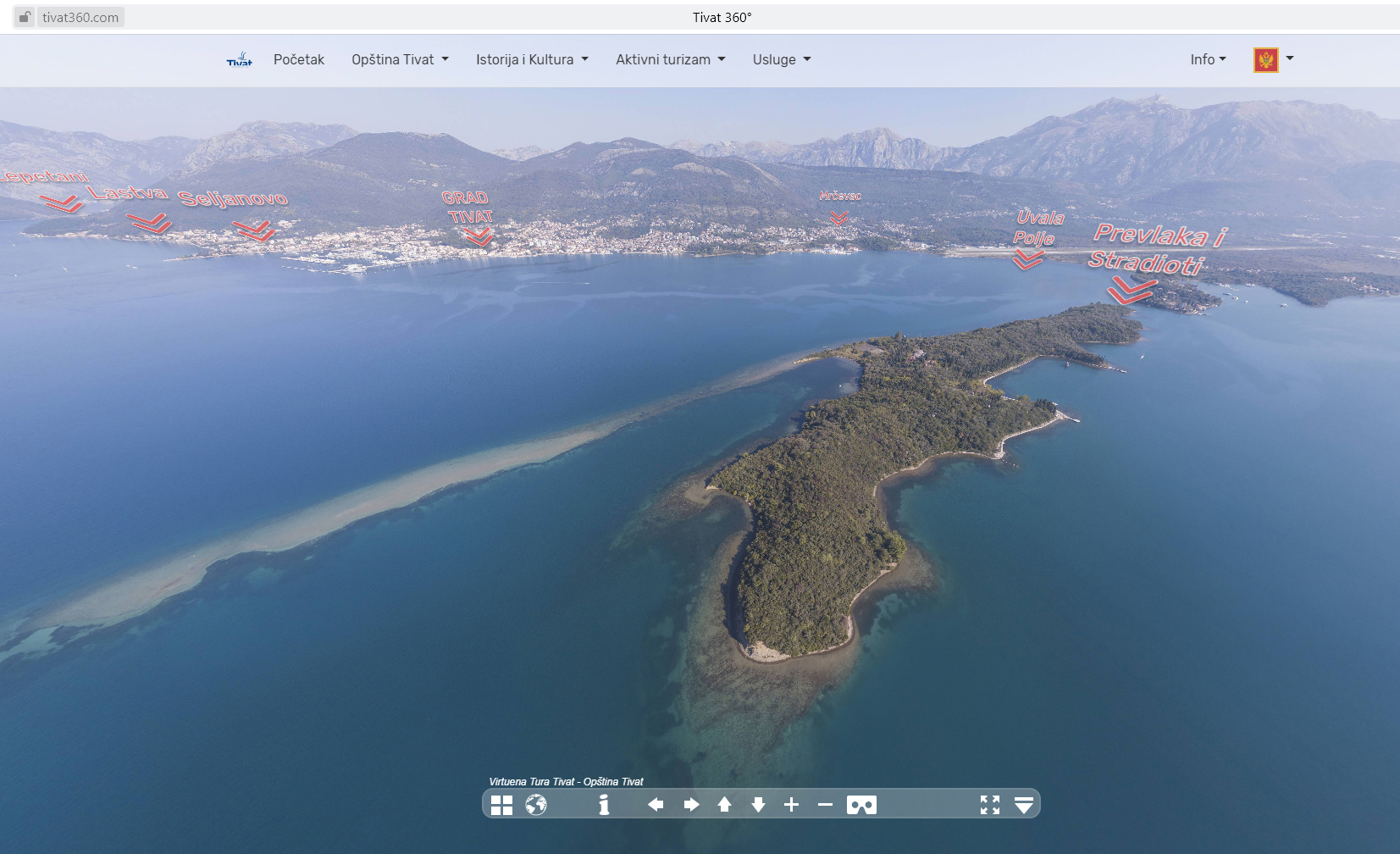
Task: Rotate panorama left with arrow
Action: coord(656,805)
